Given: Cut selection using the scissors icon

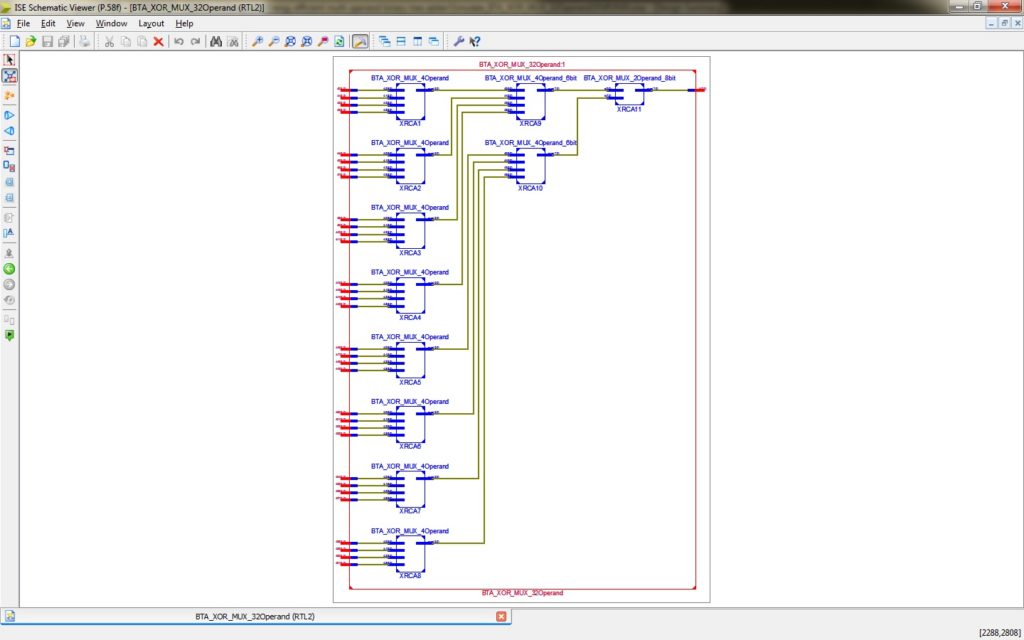Looking at the screenshot, I should pyautogui.click(x=110, y=41).
